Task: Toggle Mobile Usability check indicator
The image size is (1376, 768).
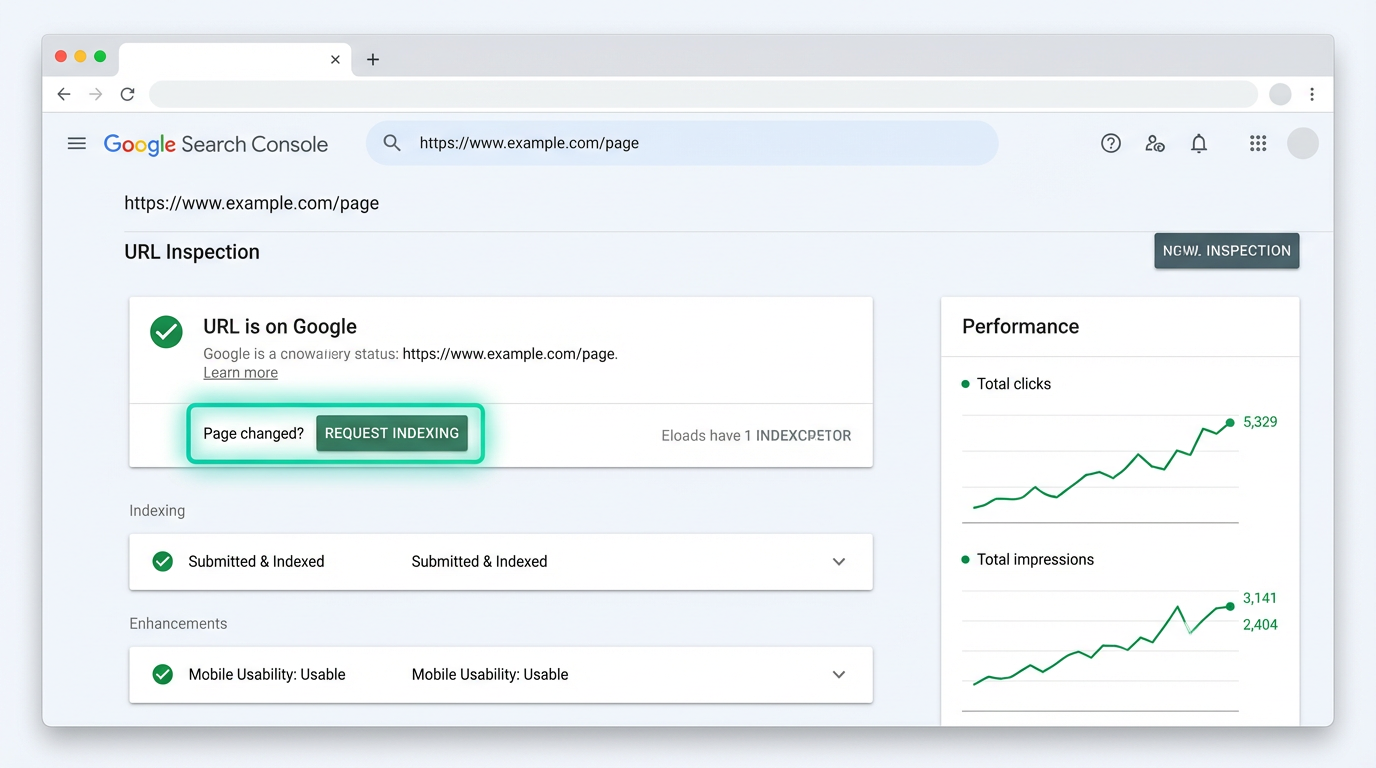Action: tap(163, 674)
